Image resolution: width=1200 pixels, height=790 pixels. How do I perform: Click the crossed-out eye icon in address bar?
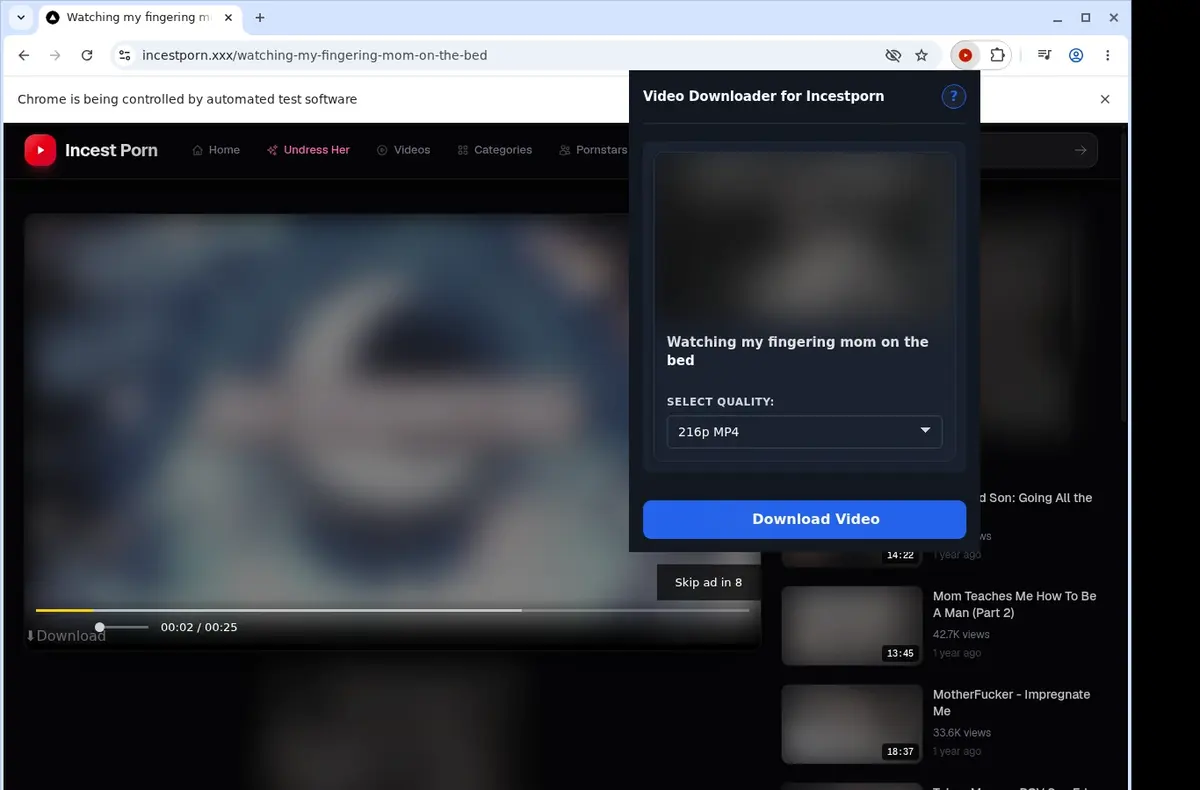point(893,56)
